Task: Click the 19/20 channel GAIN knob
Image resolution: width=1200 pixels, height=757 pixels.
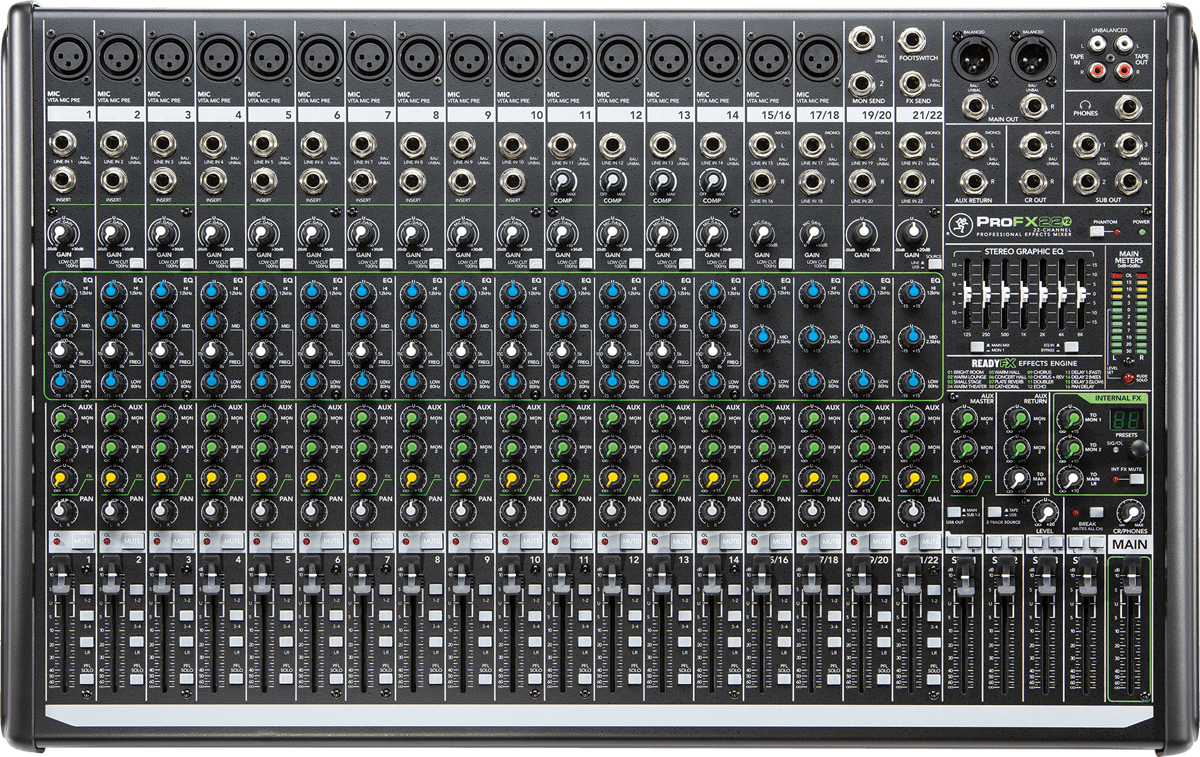Action: pos(861,236)
